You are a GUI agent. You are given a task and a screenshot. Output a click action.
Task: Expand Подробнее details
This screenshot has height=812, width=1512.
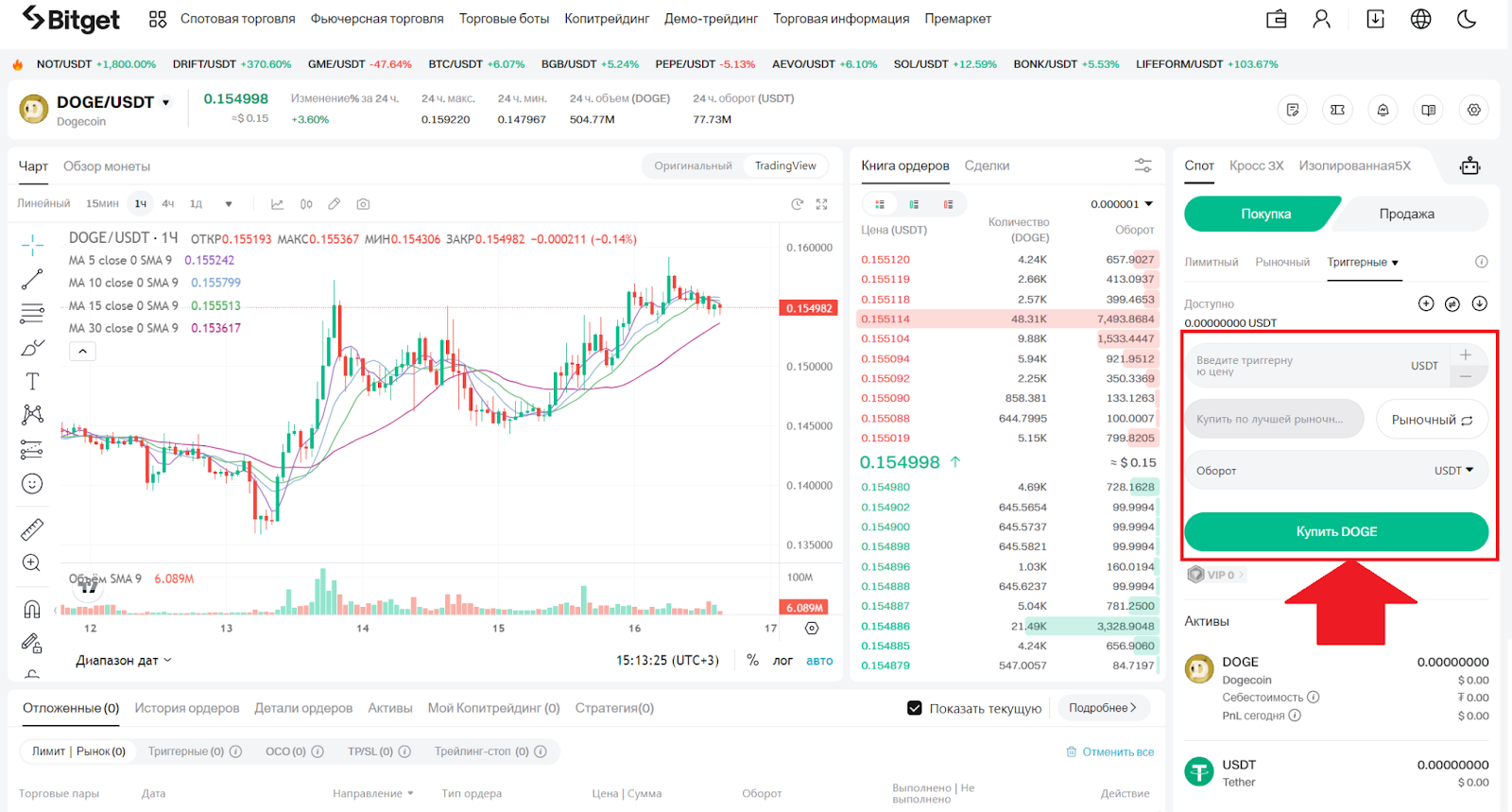pos(1103,708)
